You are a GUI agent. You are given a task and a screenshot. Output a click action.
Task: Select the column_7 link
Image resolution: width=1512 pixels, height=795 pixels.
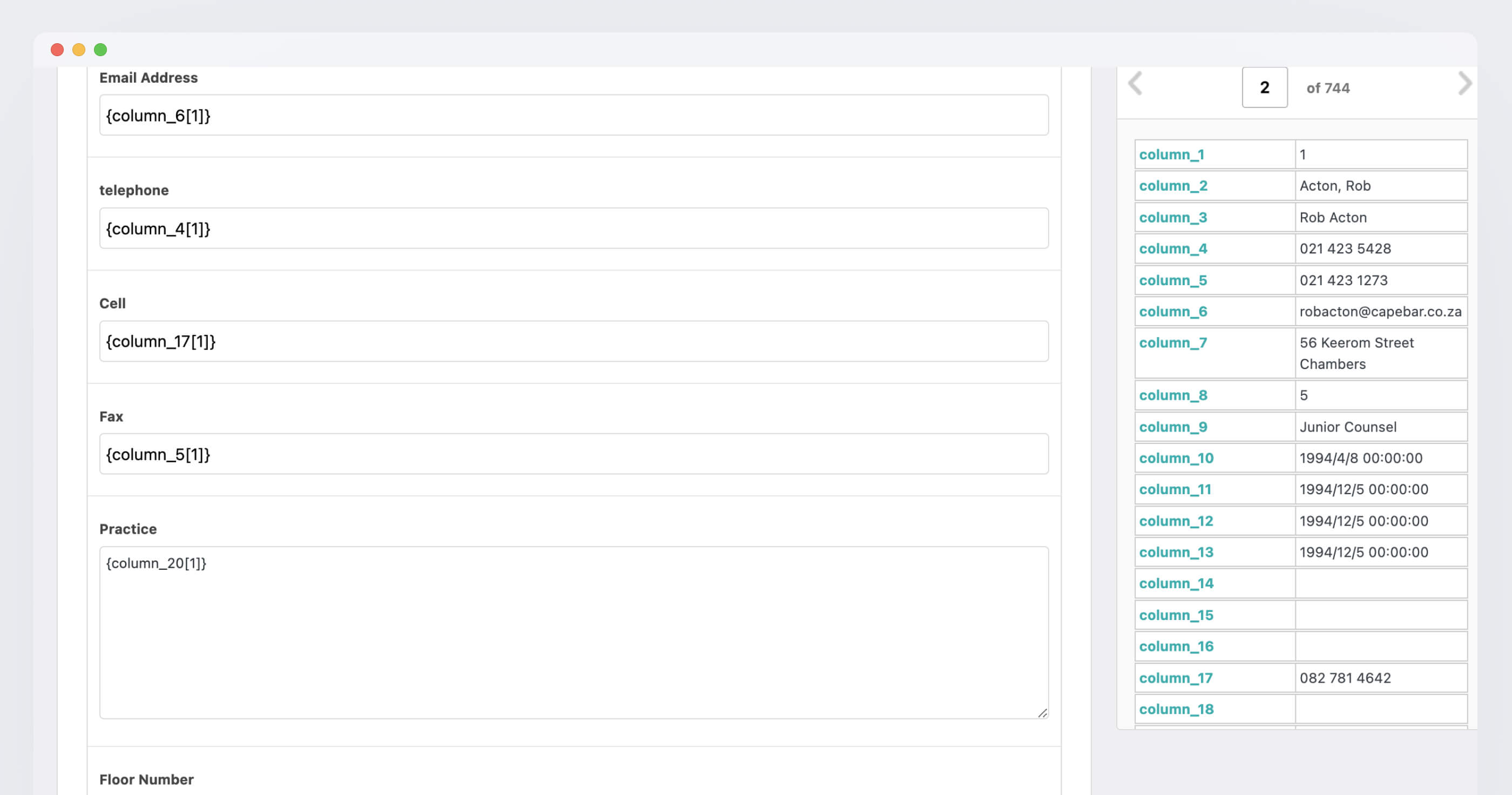click(x=1173, y=342)
